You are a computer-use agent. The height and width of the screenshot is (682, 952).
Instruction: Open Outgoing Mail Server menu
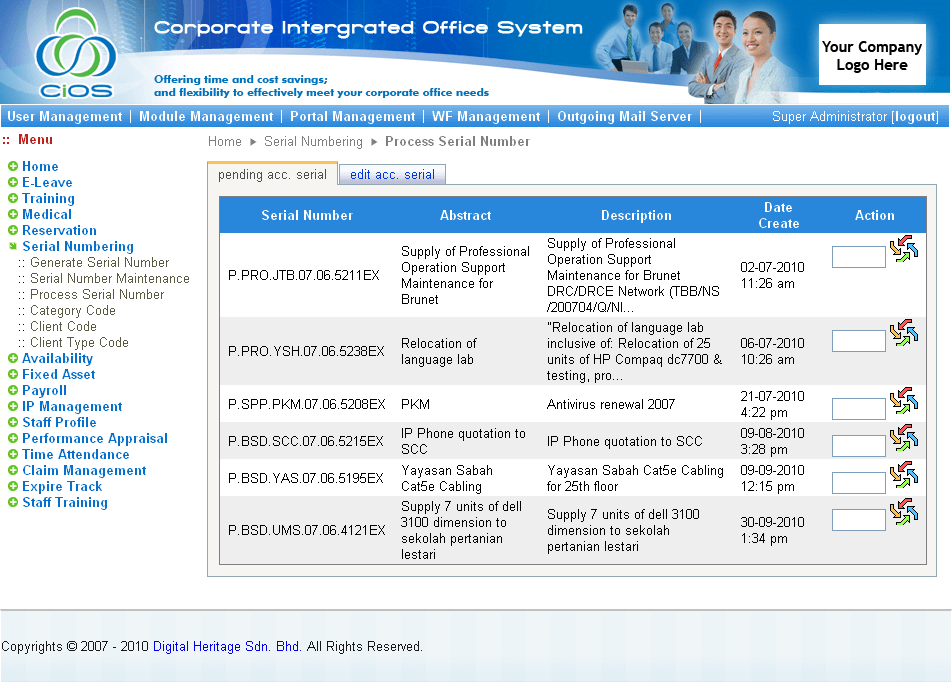click(x=624, y=117)
